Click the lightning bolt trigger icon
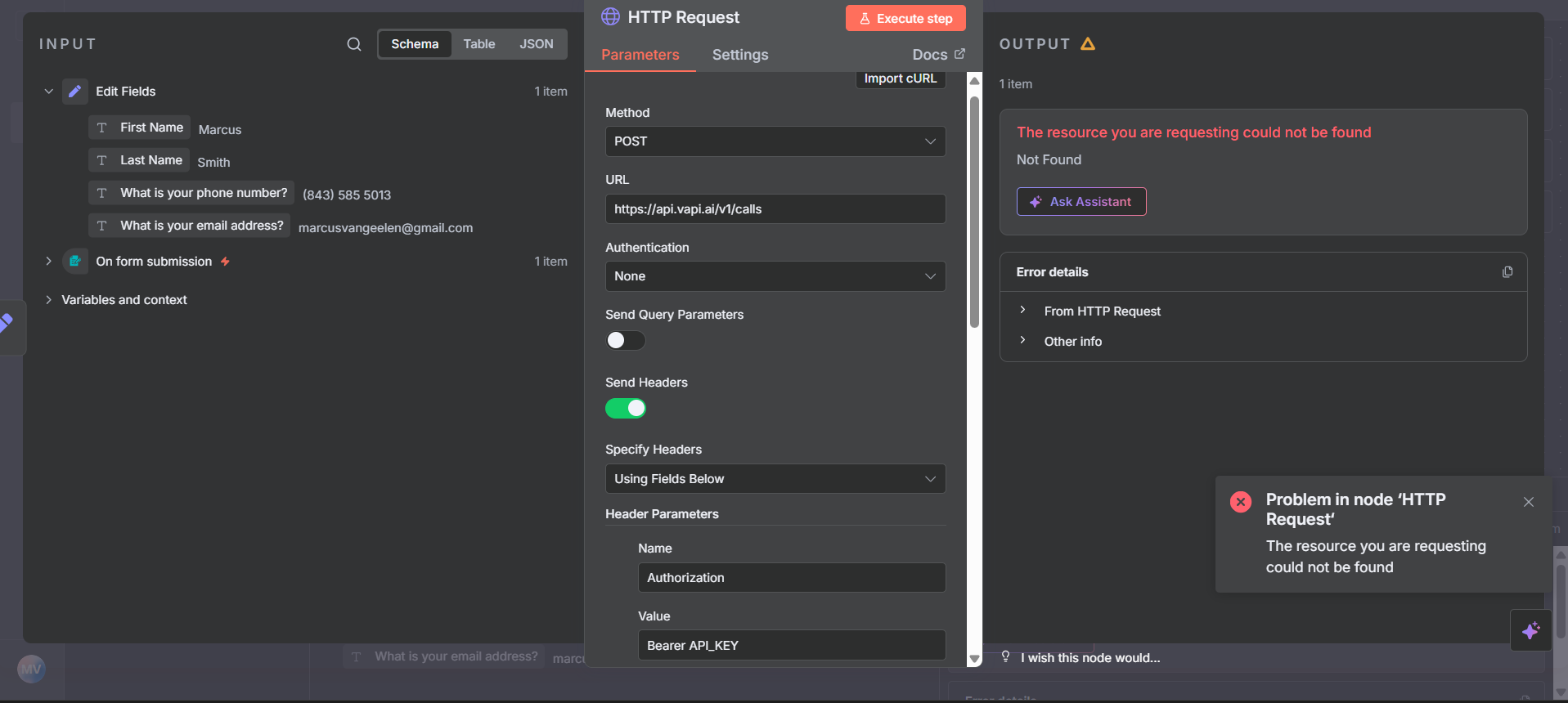The image size is (1568, 703). point(225,262)
